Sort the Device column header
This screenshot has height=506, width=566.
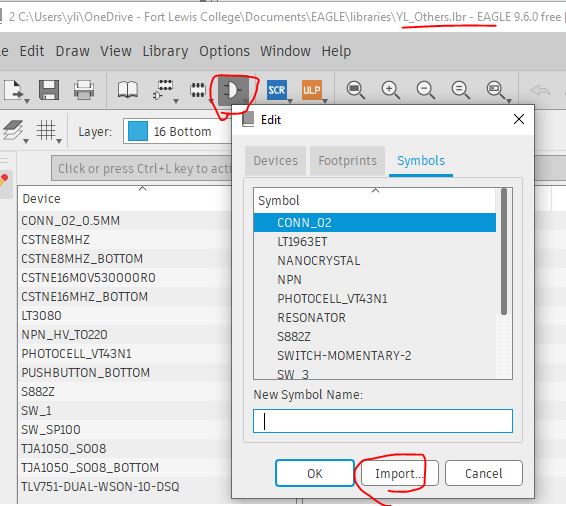[125, 199]
